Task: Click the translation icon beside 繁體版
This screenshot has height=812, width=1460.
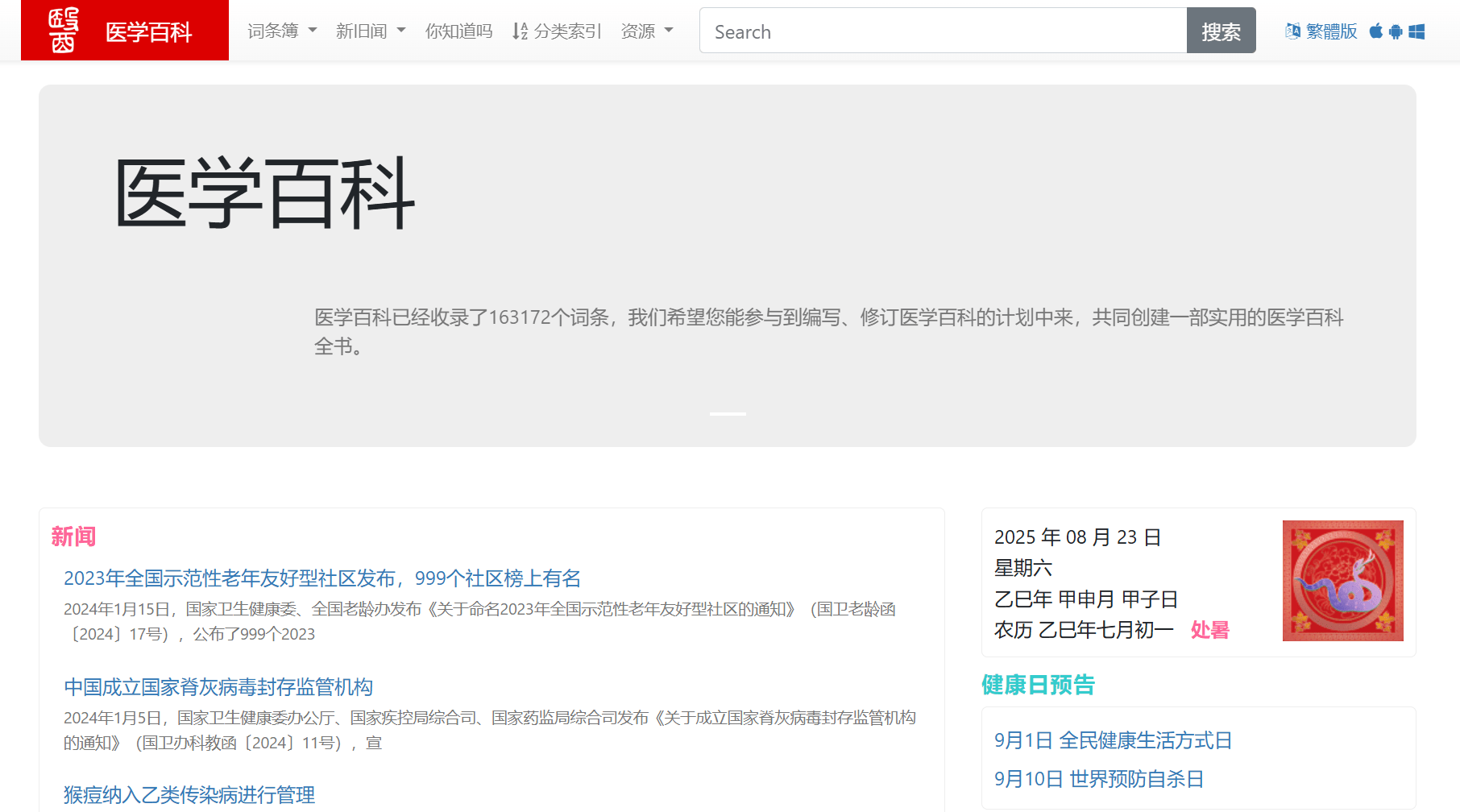Action: [x=1292, y=31]
